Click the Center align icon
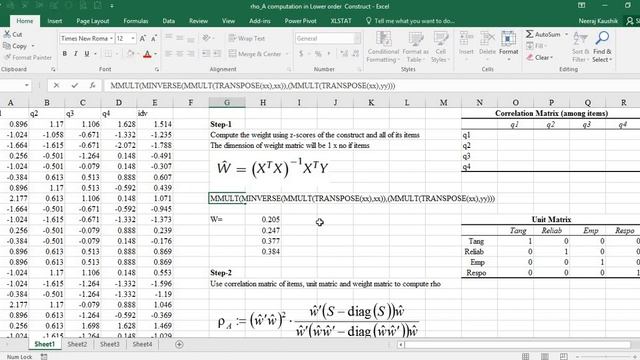 tap(180, 53)
